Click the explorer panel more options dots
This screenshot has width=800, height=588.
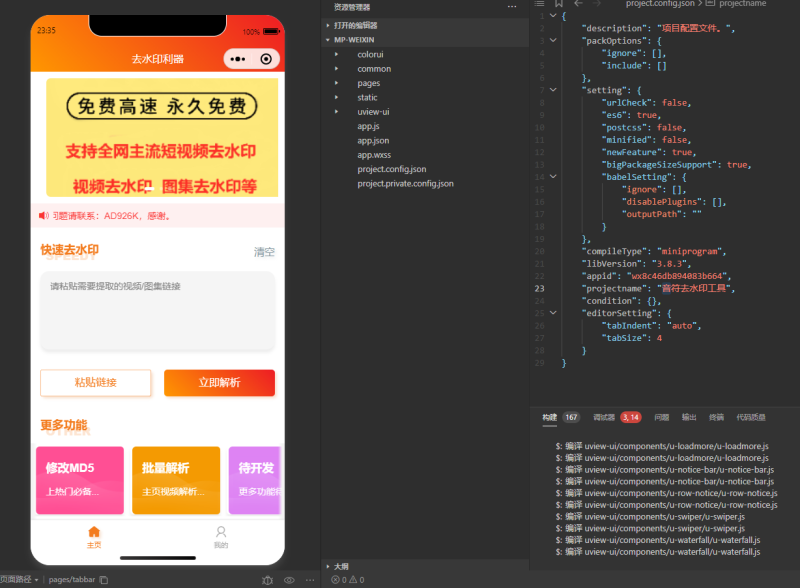tap(512, 7)
